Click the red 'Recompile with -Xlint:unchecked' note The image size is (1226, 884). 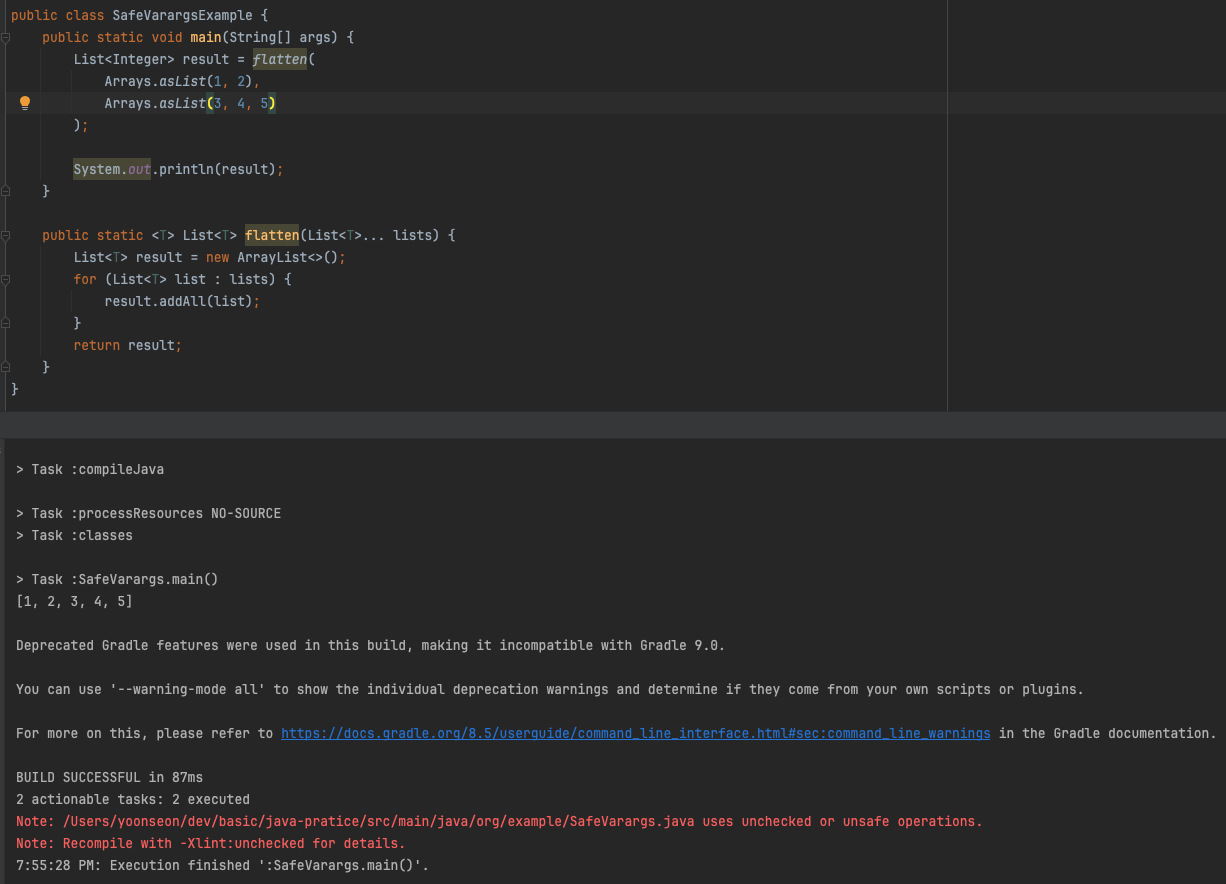[210, 843]
